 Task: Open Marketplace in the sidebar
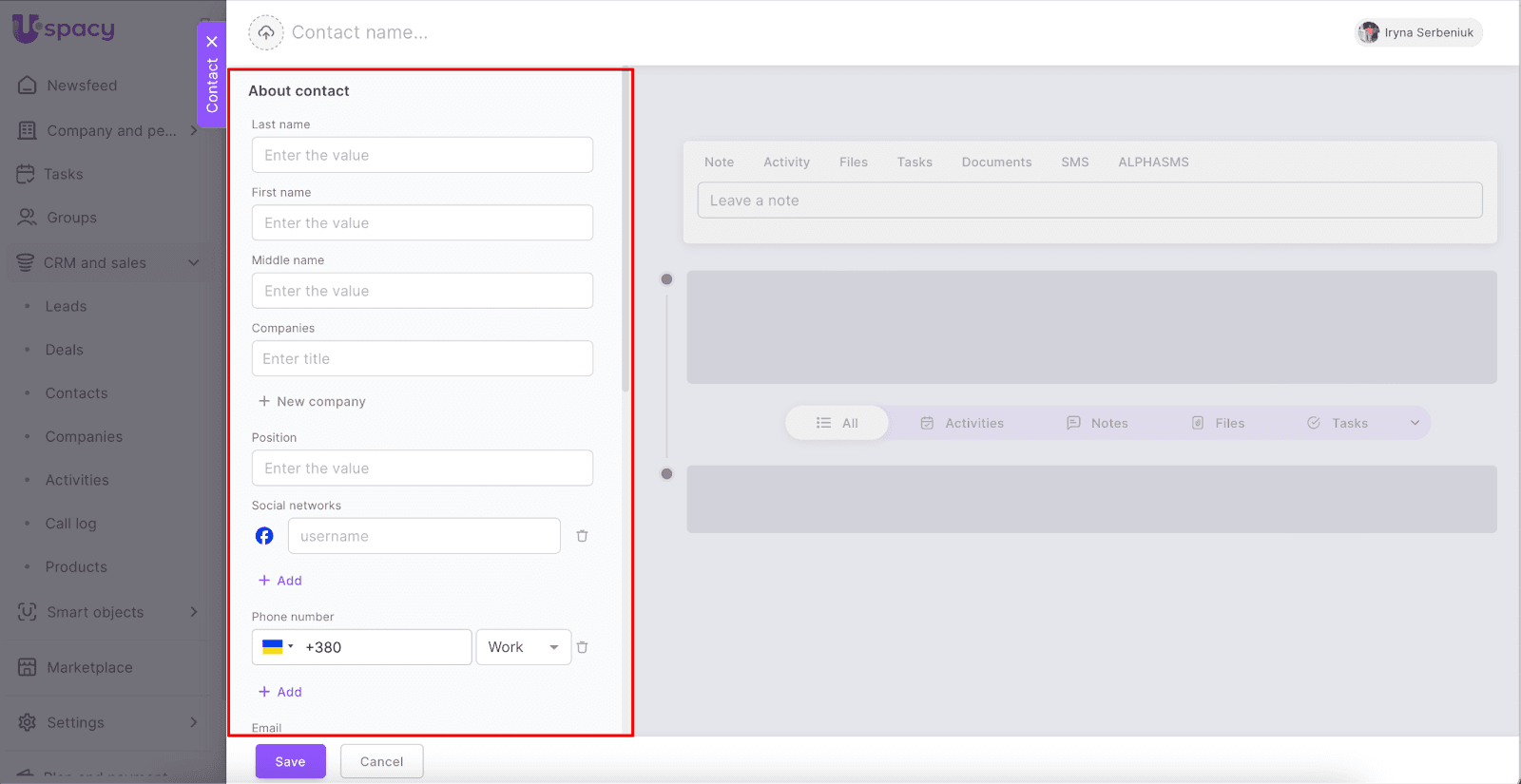pyautogui.click(x=89, y=667)
